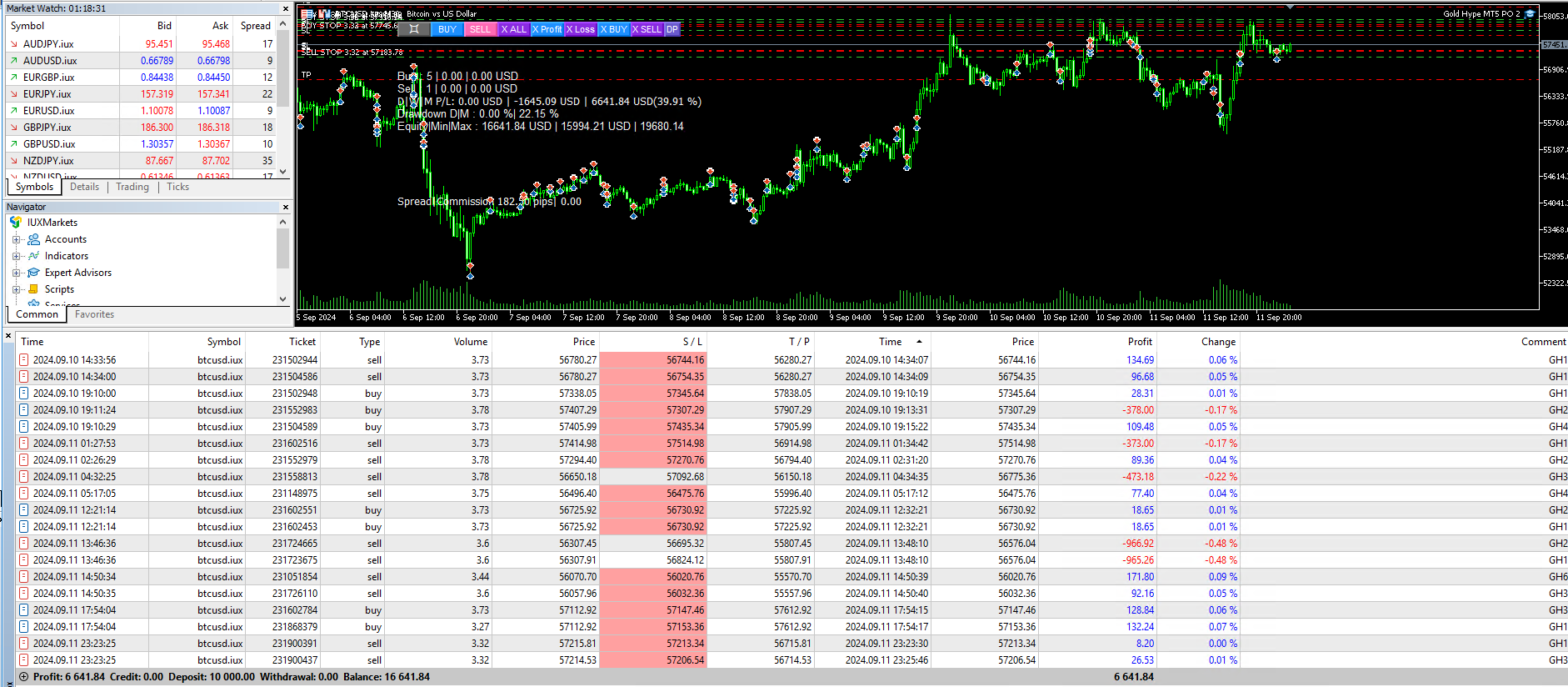
Task: Click the order icon for ticket 231558813
Action: click(x=23, y=477)
